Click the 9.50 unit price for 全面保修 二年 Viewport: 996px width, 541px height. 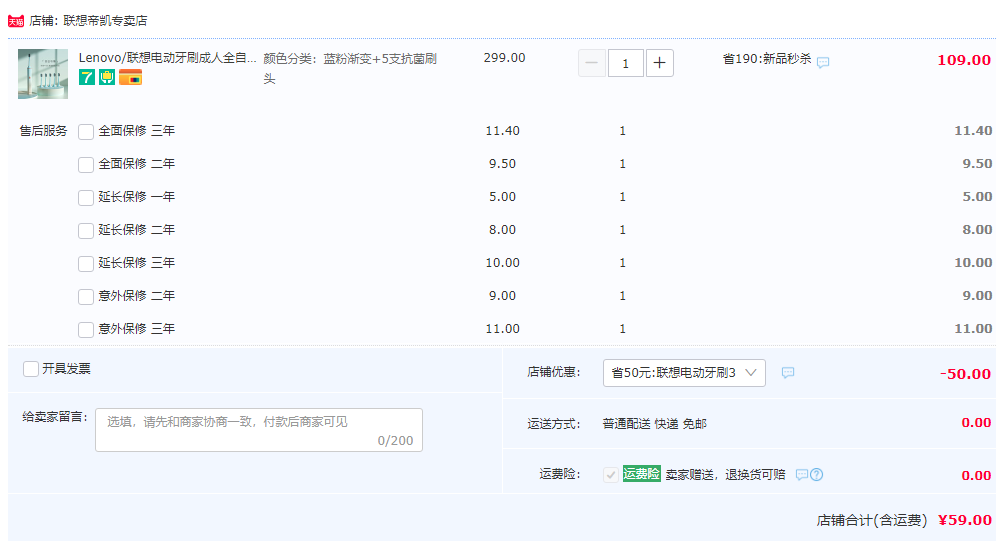tap(502, 164)
